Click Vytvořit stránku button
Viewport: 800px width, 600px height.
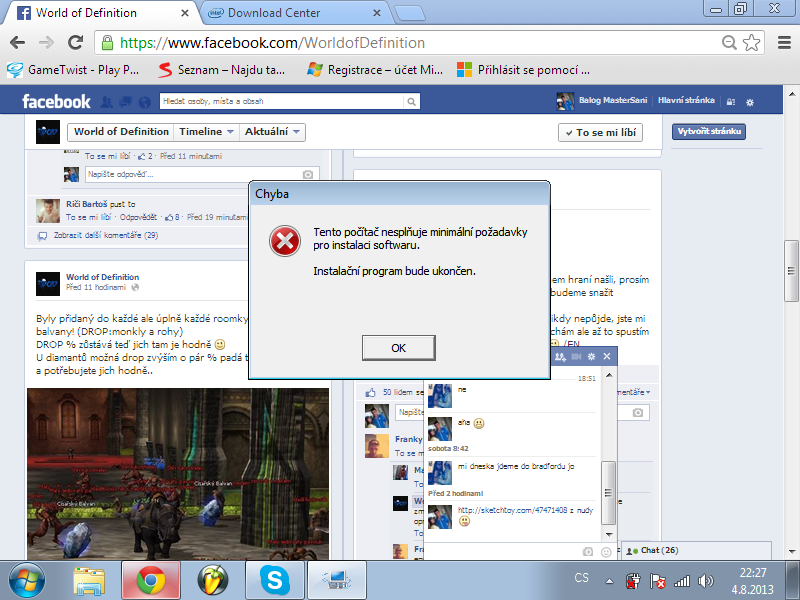click(x=709, y=131)
